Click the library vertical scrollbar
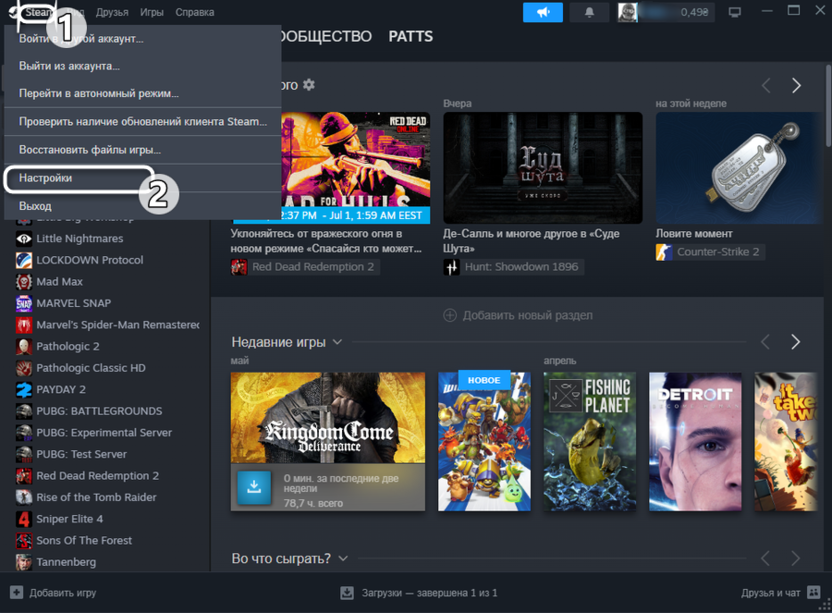832x613 pixels. pos(828,106)
